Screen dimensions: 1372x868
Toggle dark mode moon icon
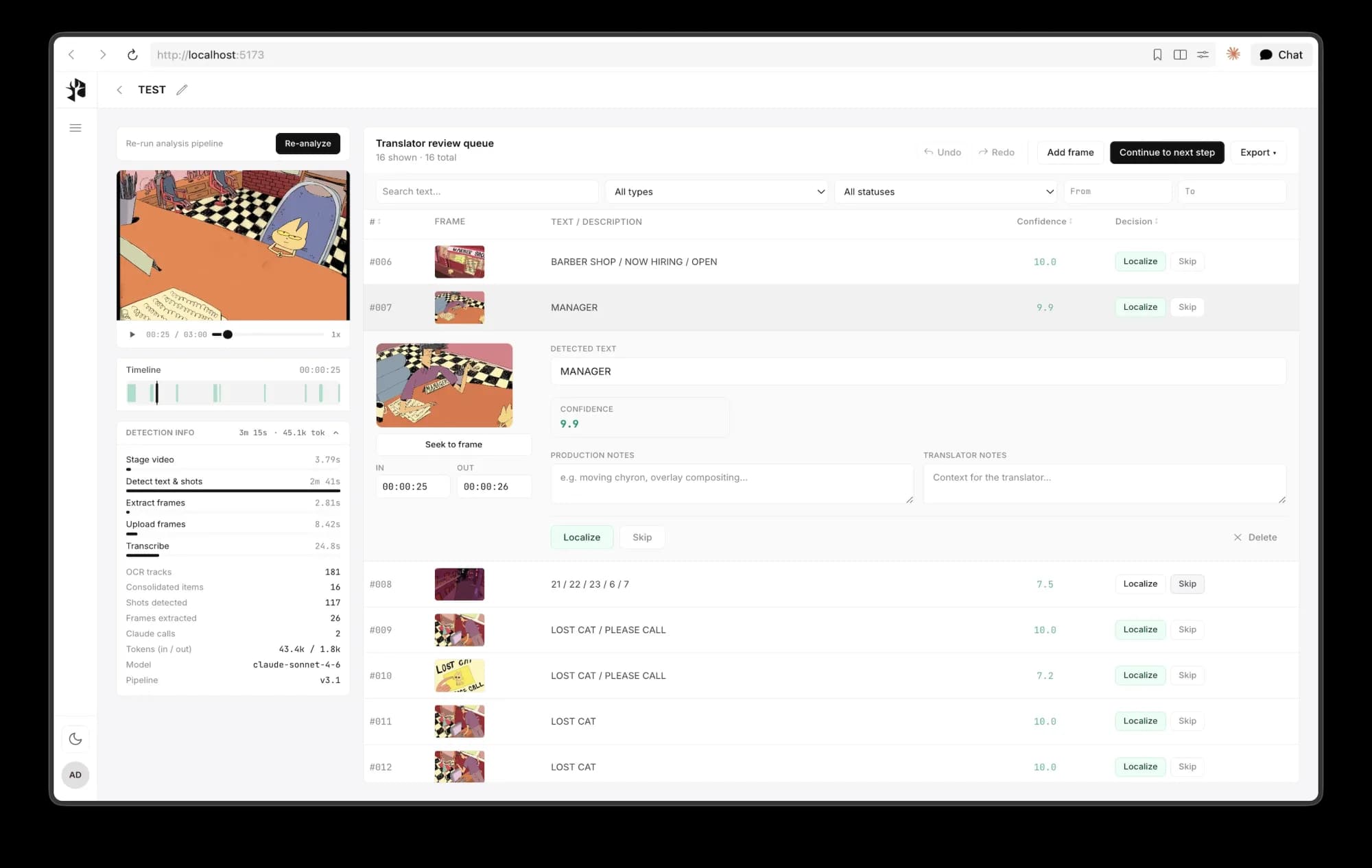click(x=75, y=739)
